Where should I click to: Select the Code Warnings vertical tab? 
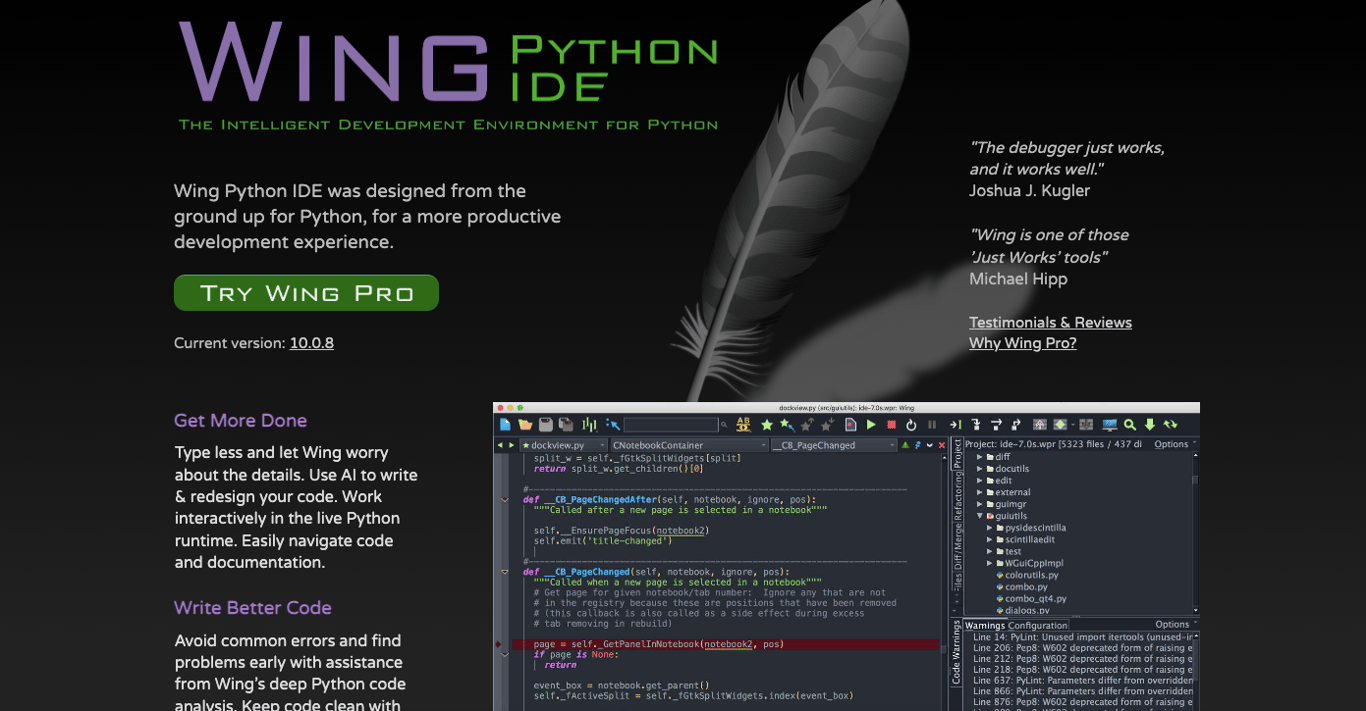click(x=957, y=653)
